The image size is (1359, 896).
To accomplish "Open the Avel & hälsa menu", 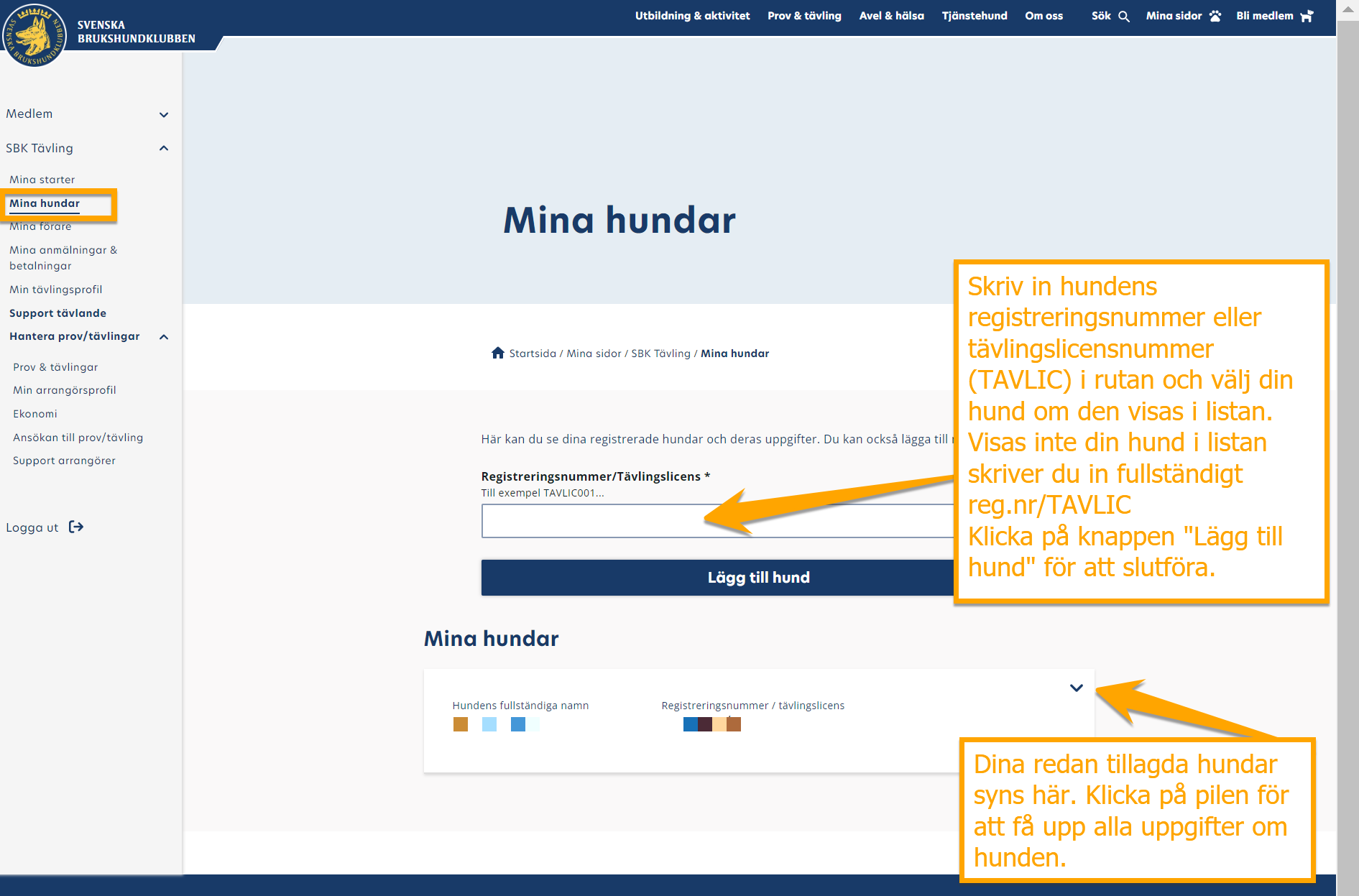I will [891, 16].
